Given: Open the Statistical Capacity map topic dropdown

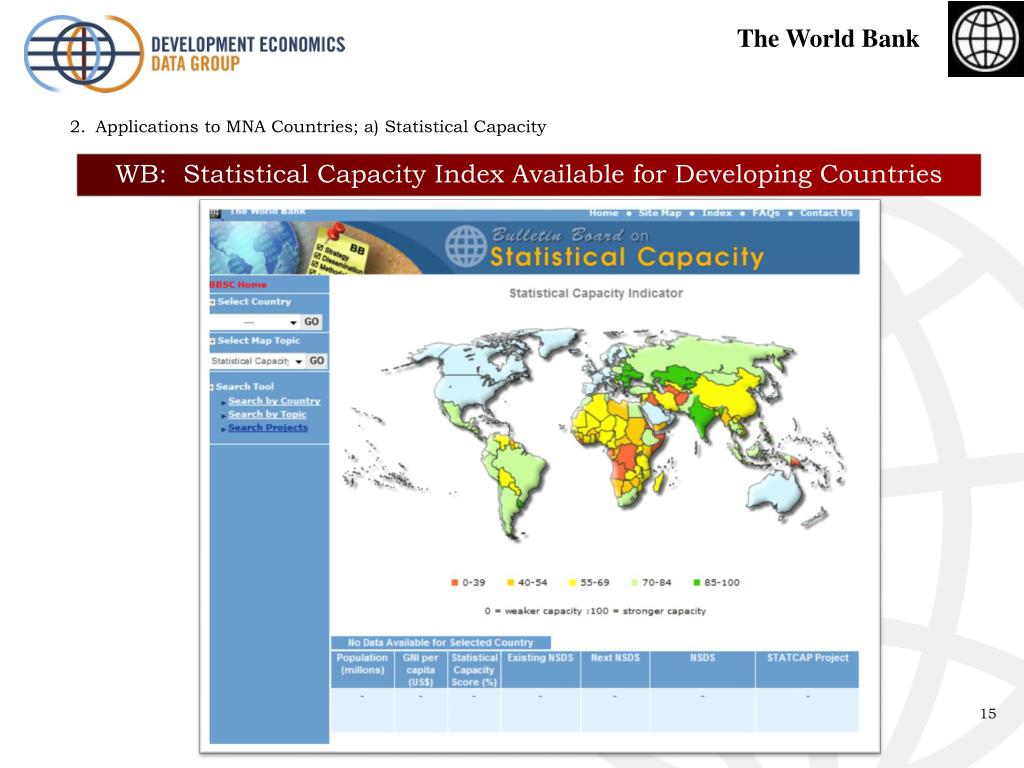Looking at the screenshot, I should [257, 361].
